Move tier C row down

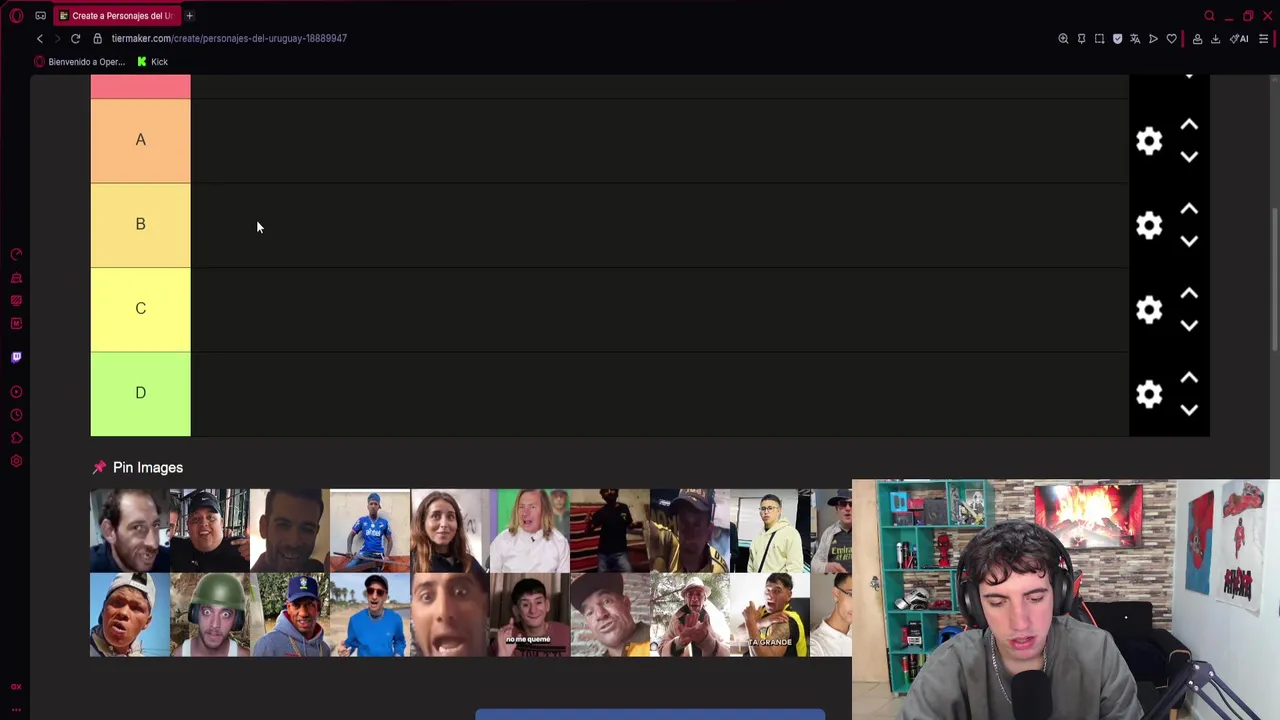(1189, 325)
